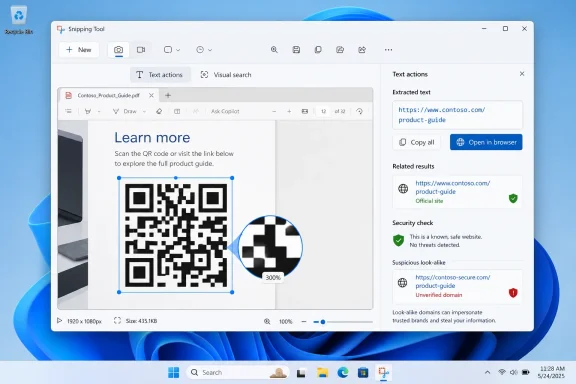
Task: Expand the Draw tool options arrow
Action: pyautogui.click(x=144, y=111)
